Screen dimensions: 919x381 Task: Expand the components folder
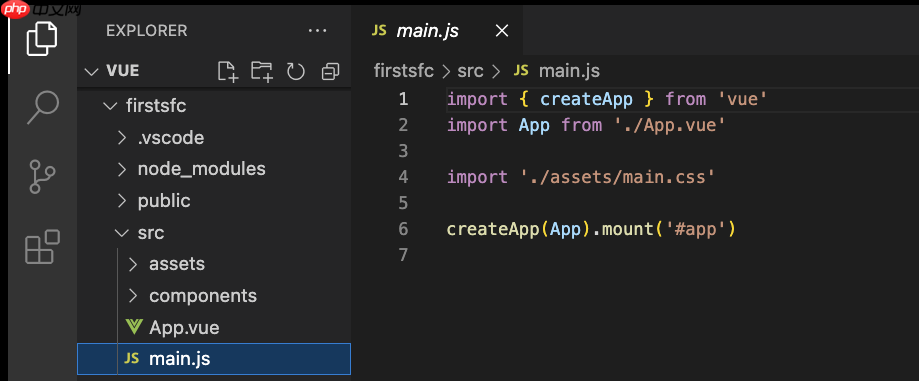tap(203, 295)
